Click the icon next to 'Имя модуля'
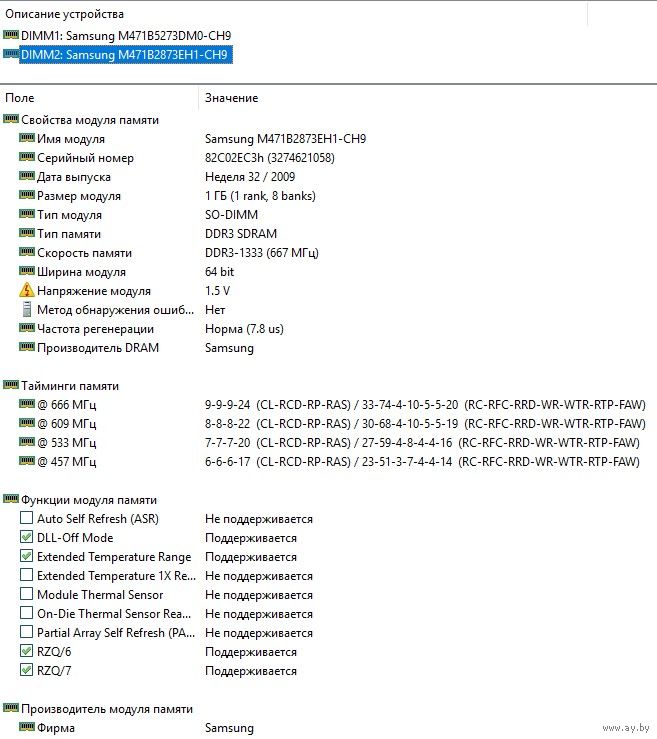The width and height of the screenshot is (657, 739). (27, 138)
